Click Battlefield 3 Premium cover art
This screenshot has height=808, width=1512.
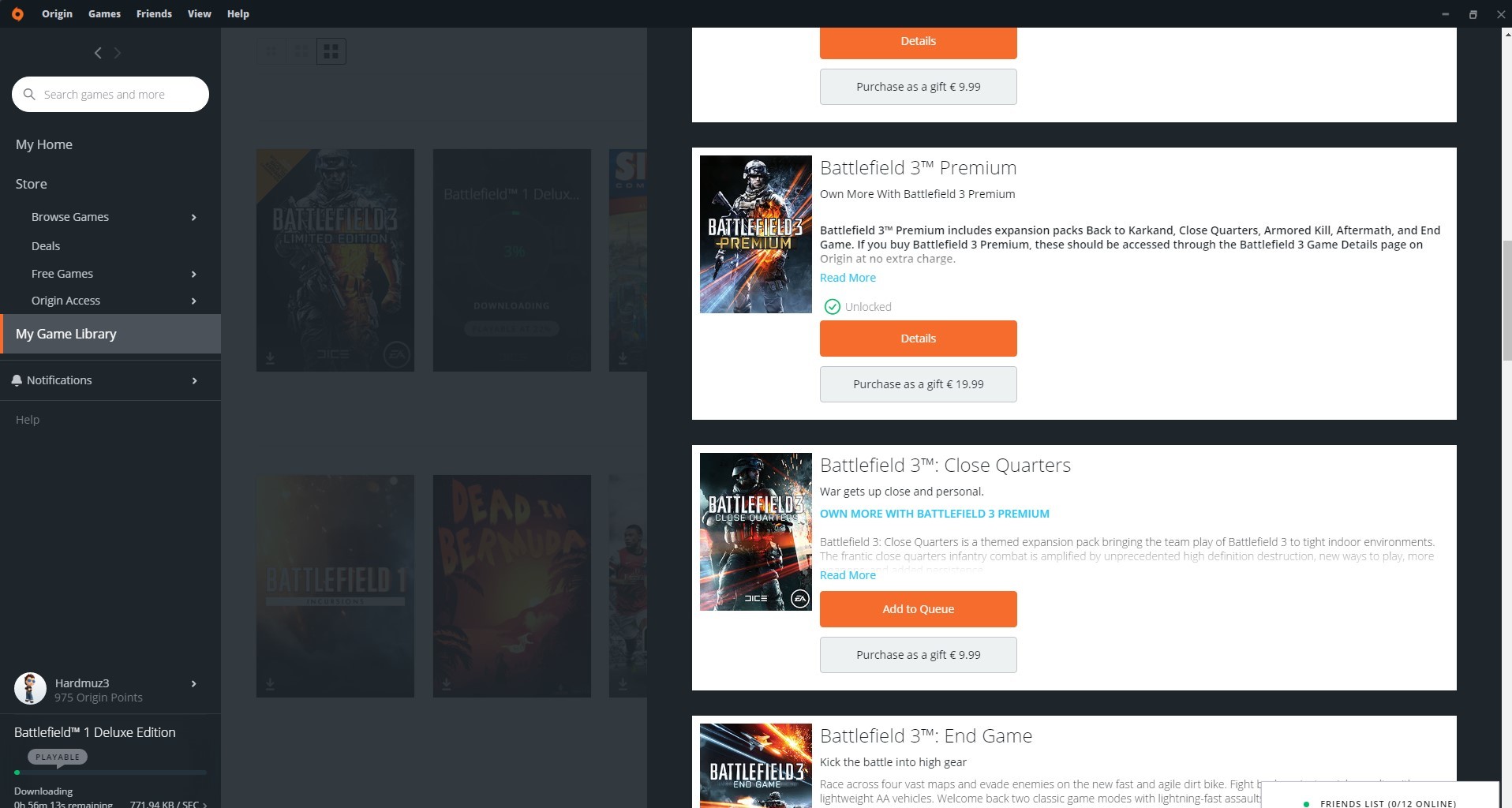(756, 234)
